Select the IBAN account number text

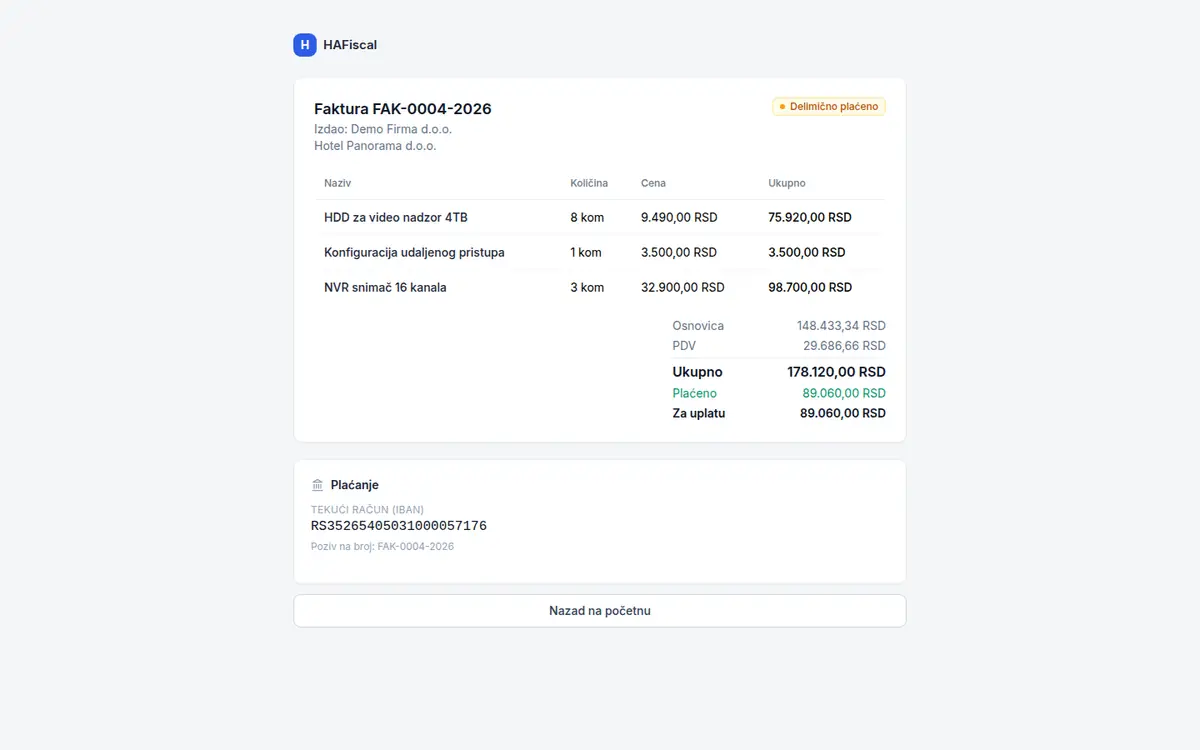pyautogui.click(x=399, y=526)
